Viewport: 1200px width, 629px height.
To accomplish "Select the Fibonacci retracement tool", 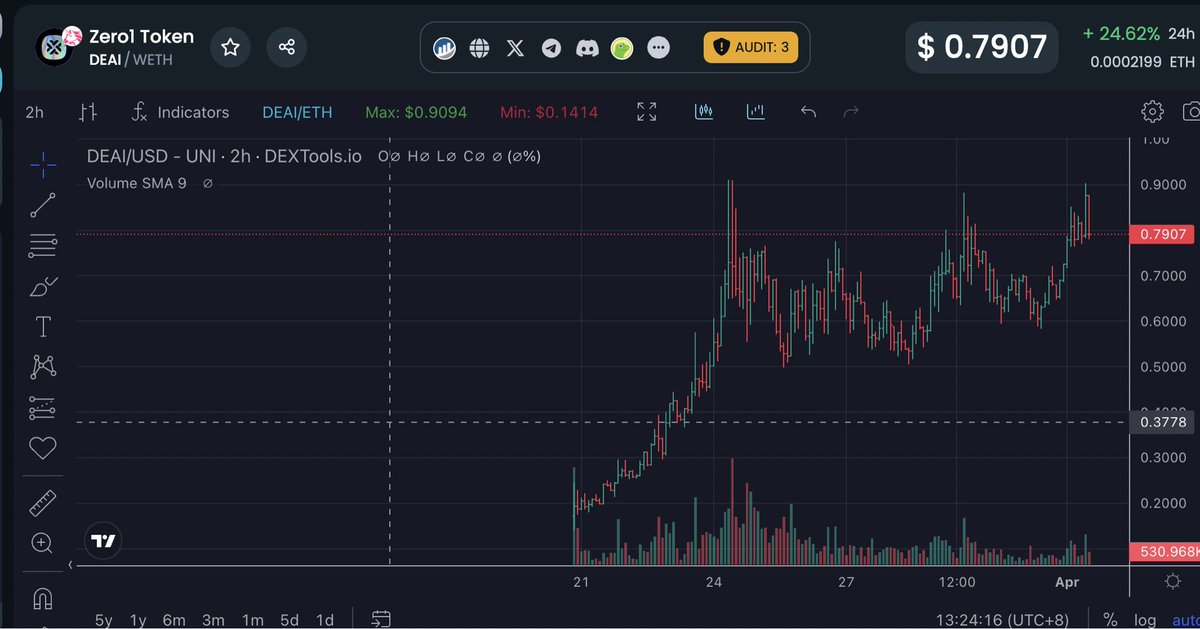I will (x=43, y=246).
